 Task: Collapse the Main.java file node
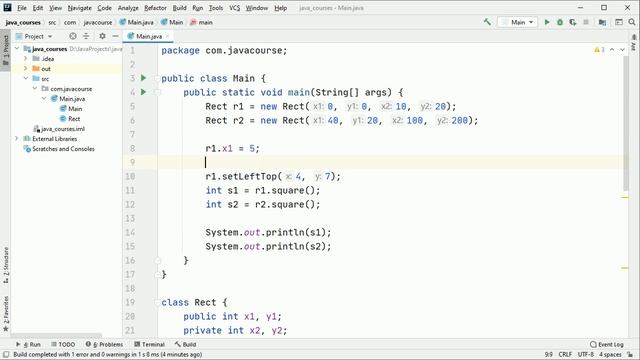pyautogui.click(x=44, y=98)
